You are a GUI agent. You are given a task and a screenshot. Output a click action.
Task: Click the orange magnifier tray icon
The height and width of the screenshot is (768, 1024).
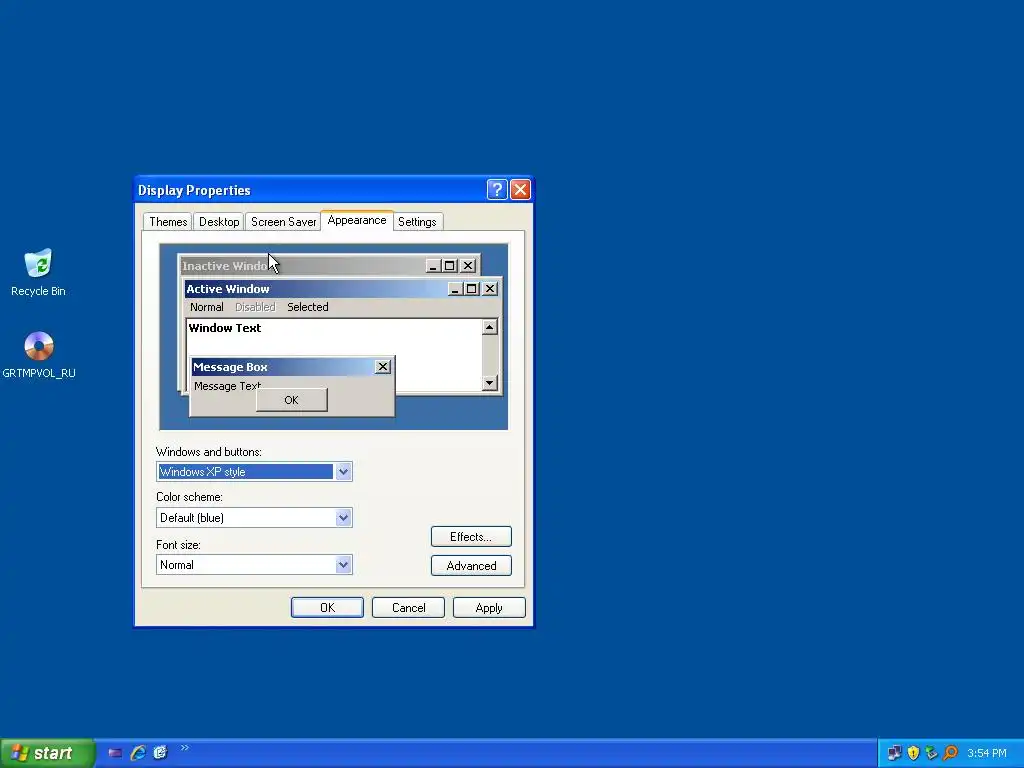950,753
